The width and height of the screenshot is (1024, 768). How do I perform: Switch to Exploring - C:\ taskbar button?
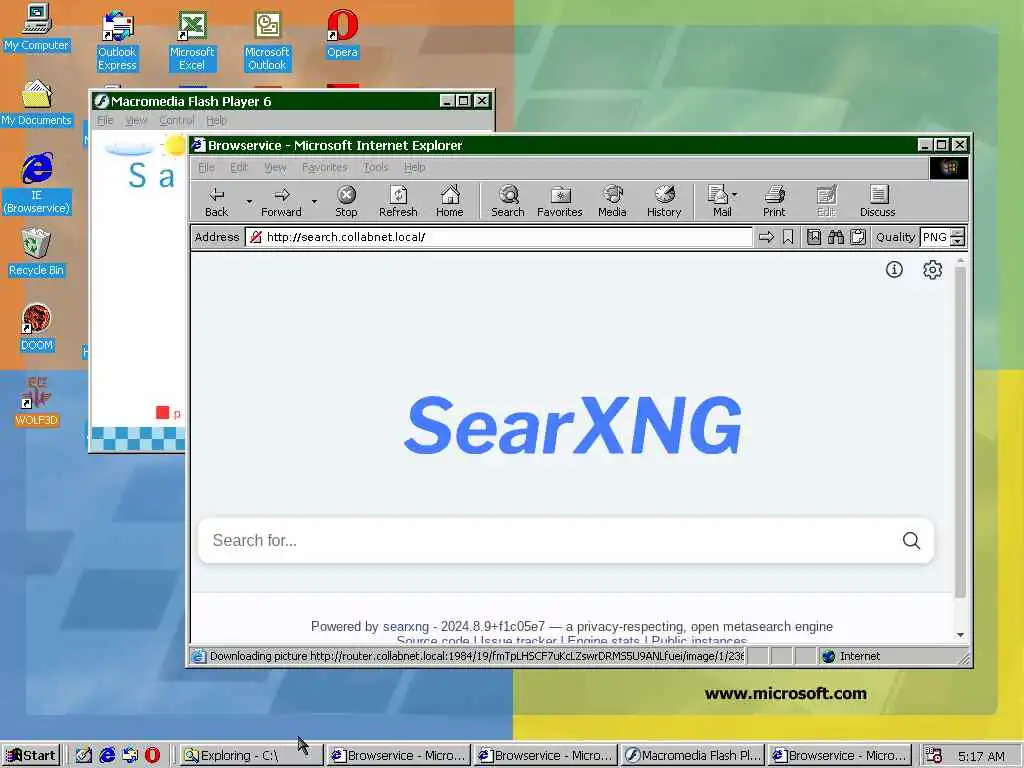(251, 756)
